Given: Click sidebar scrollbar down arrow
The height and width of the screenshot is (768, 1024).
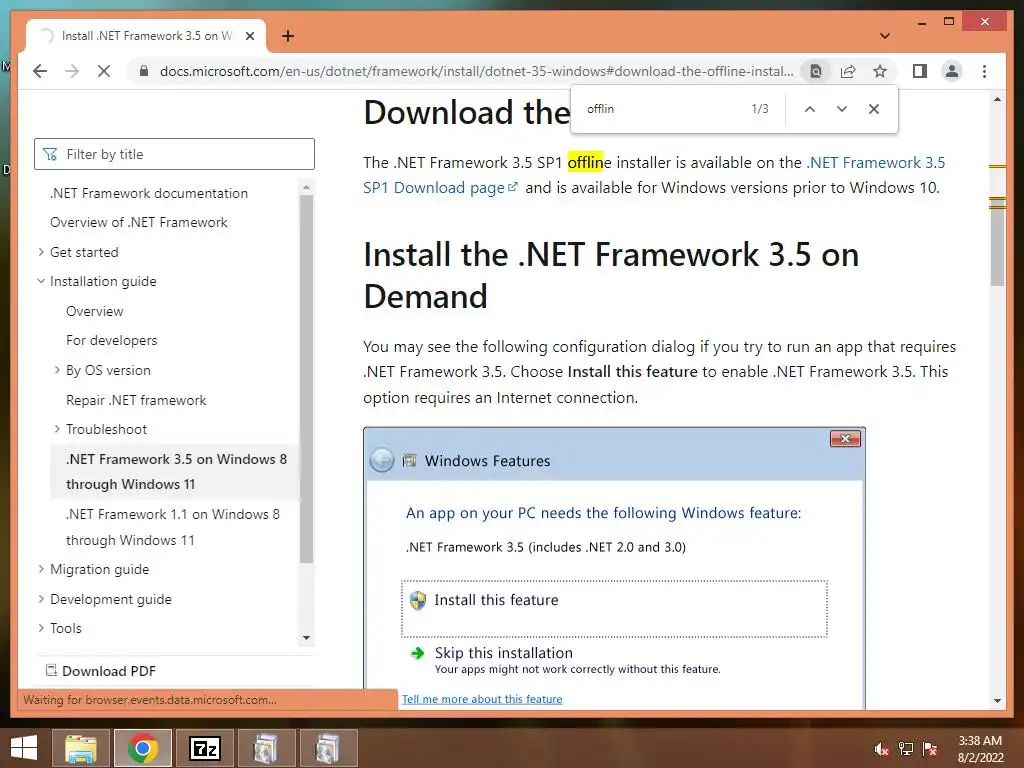Looking at the screenshot, I should [306, 638].
